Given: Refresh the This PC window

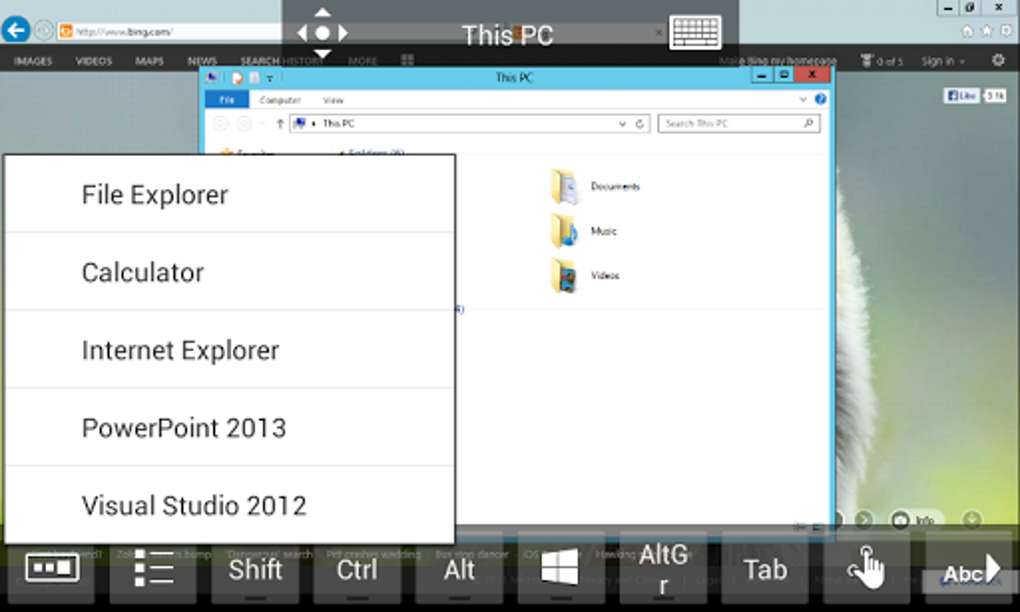Looking at the screenshot, I should point(640,124).
